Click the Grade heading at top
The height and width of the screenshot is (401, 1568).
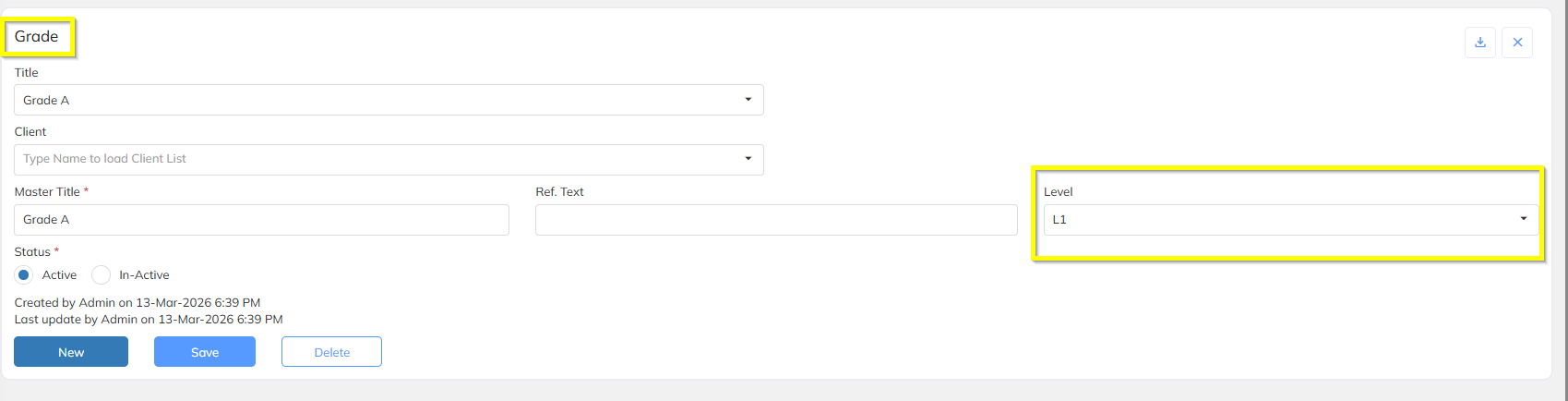pos(37,37)
